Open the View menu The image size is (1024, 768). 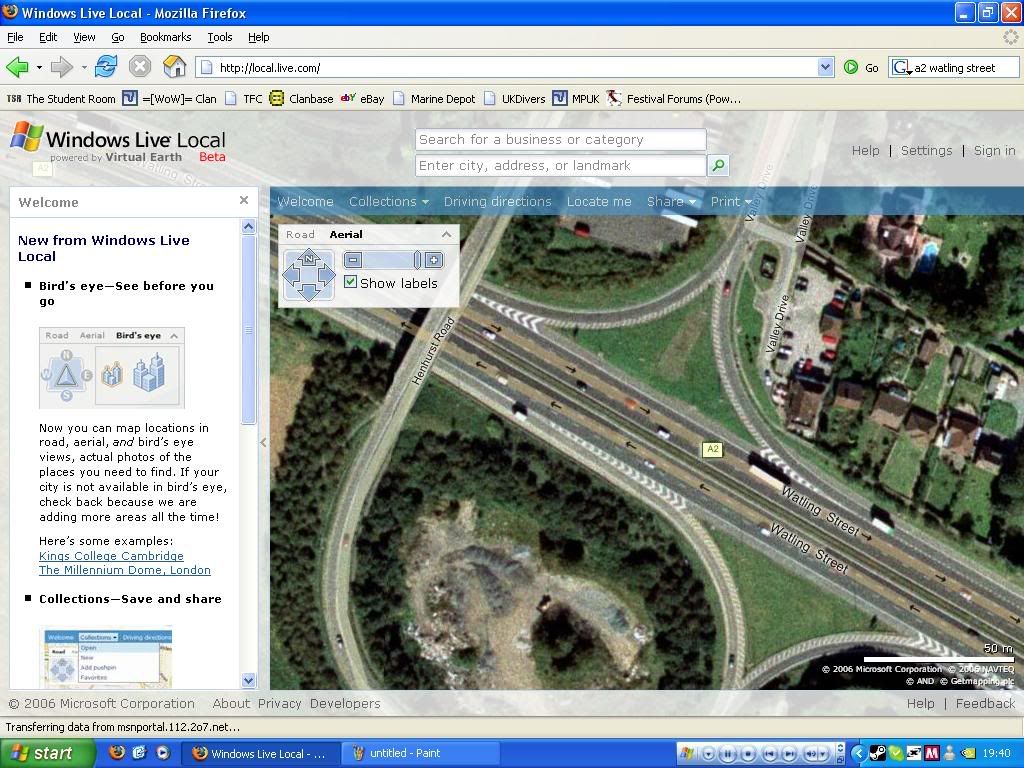point(84,37)
